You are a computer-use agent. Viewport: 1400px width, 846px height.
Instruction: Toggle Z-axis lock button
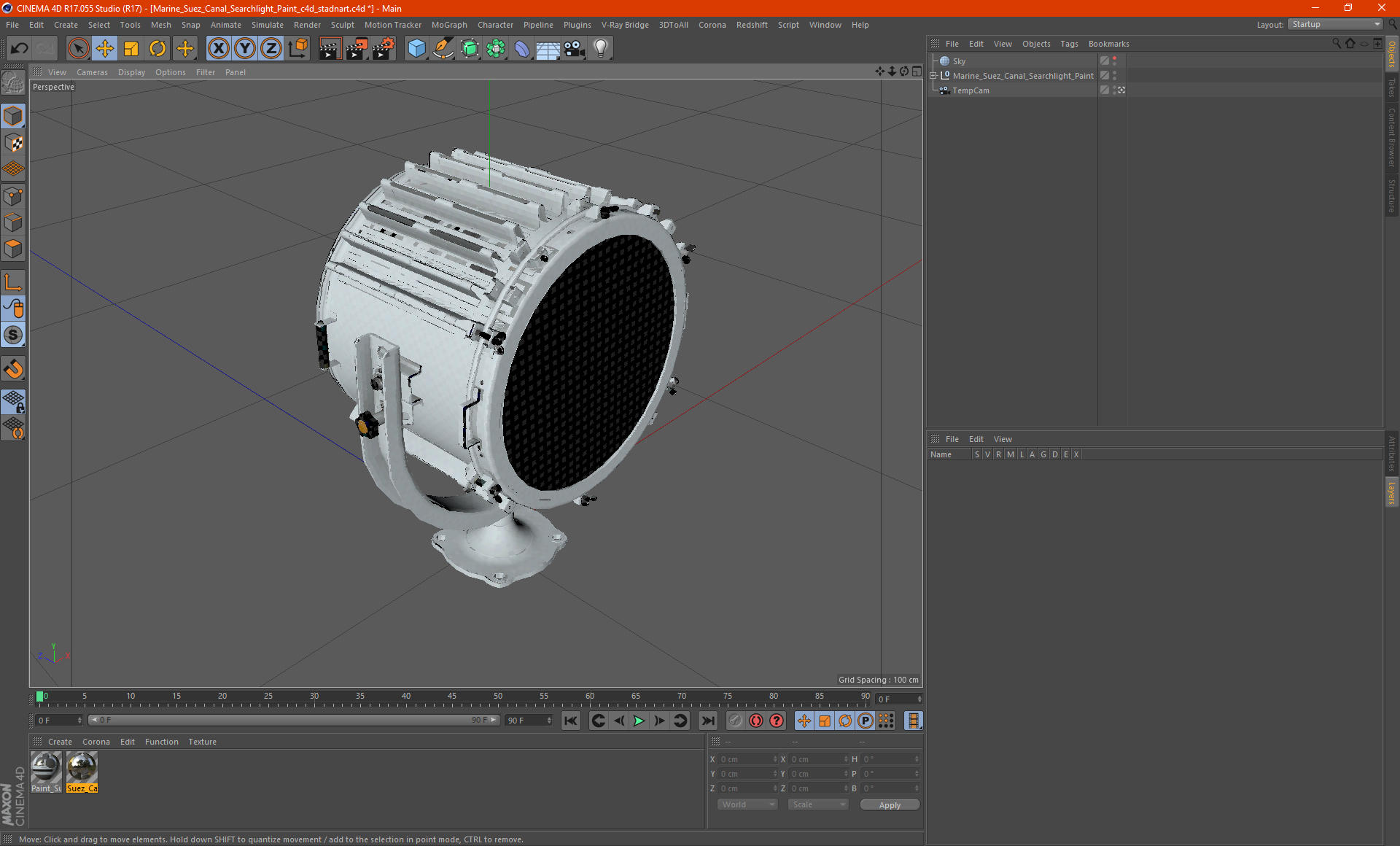click(271, 49)
